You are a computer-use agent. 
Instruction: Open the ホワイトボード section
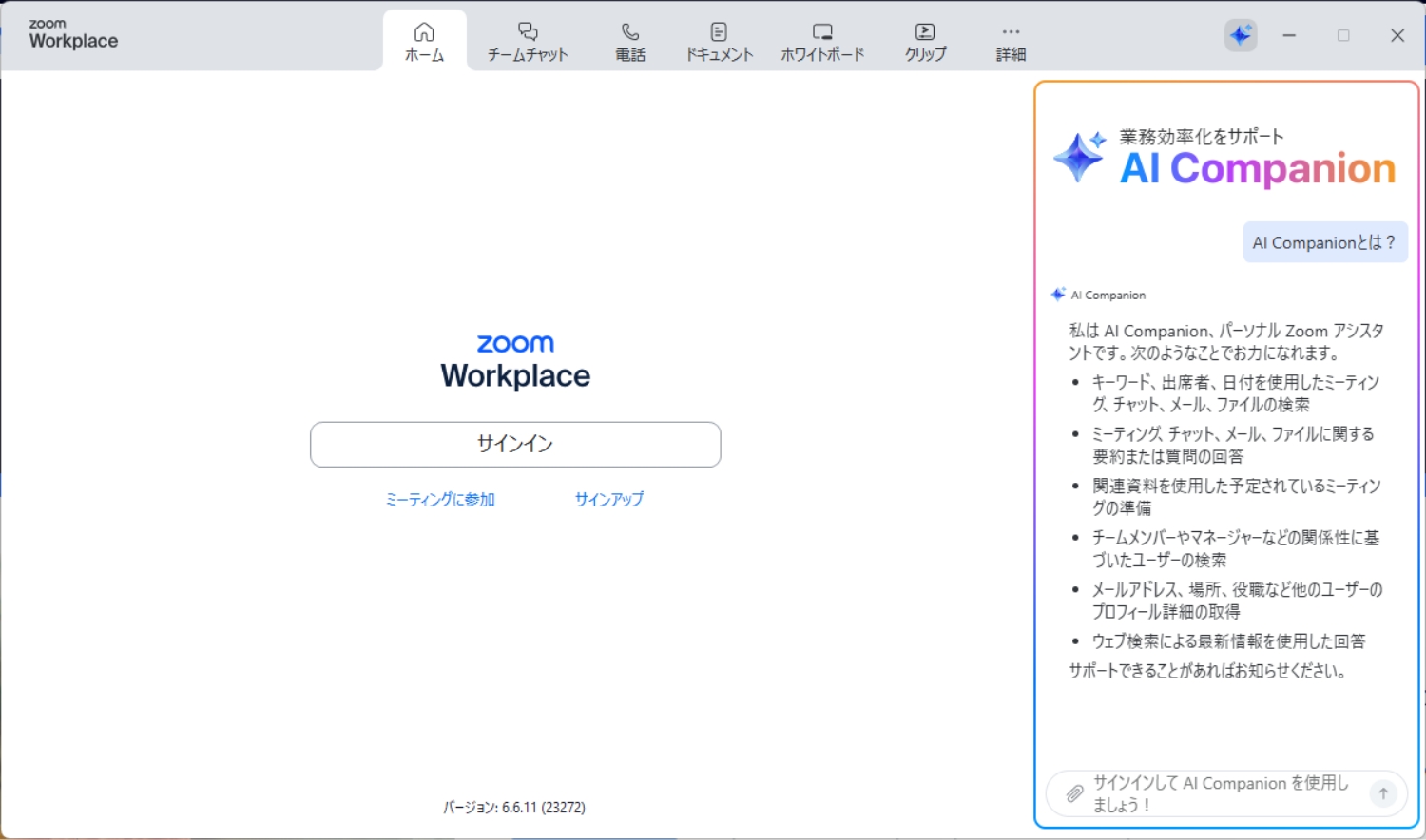pyautogui.click(x=822, y=40)
